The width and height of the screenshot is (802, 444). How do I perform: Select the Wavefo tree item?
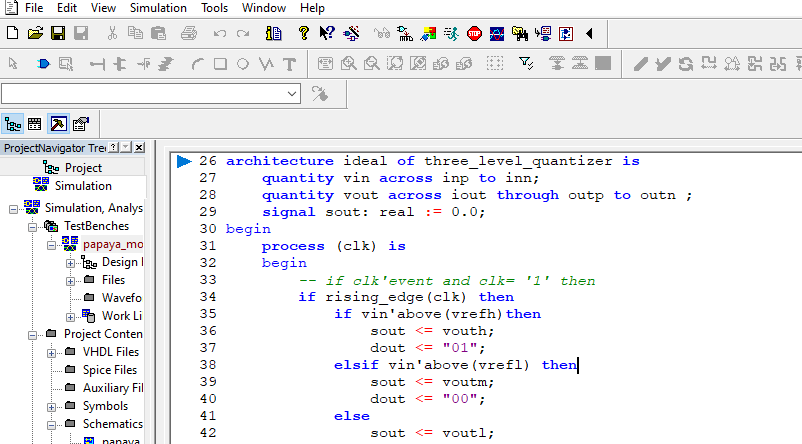122,298
